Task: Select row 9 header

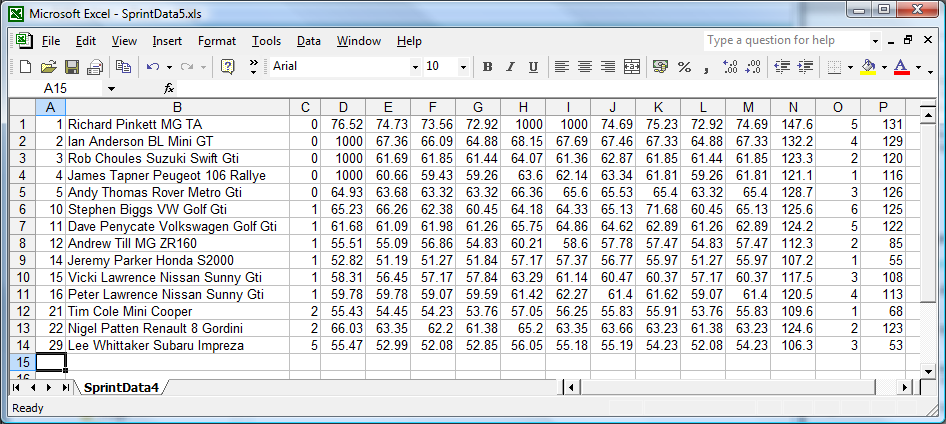Action: 23,261
